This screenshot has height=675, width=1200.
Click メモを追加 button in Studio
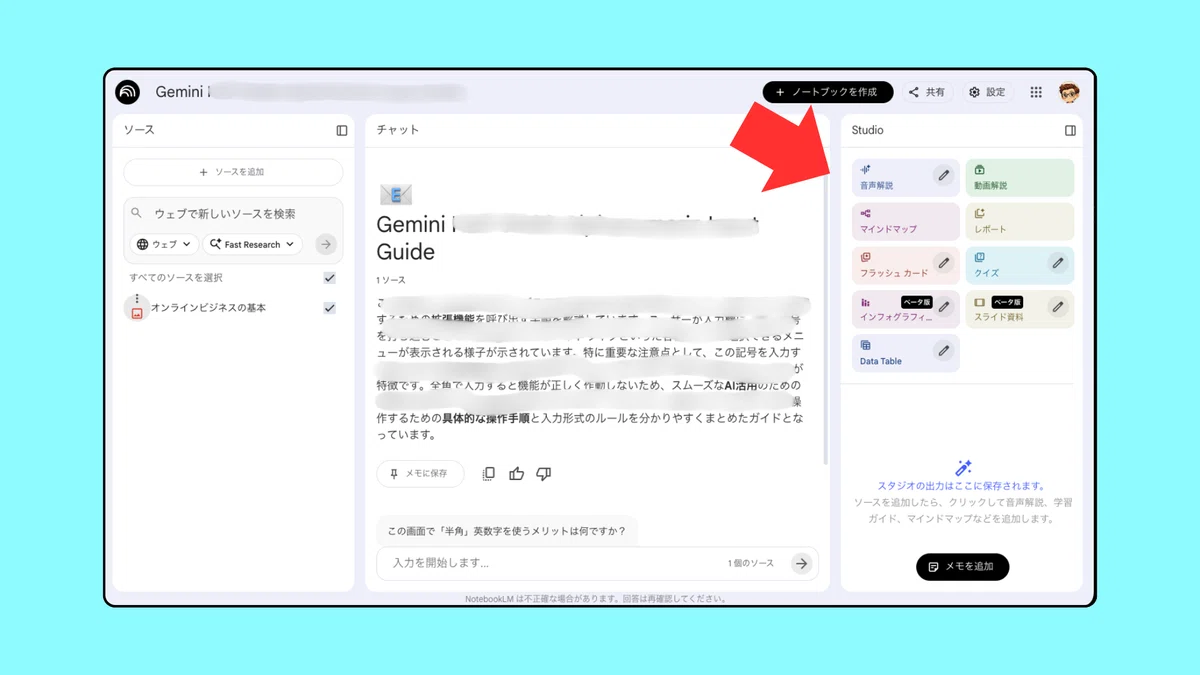(x=962, y=566)
